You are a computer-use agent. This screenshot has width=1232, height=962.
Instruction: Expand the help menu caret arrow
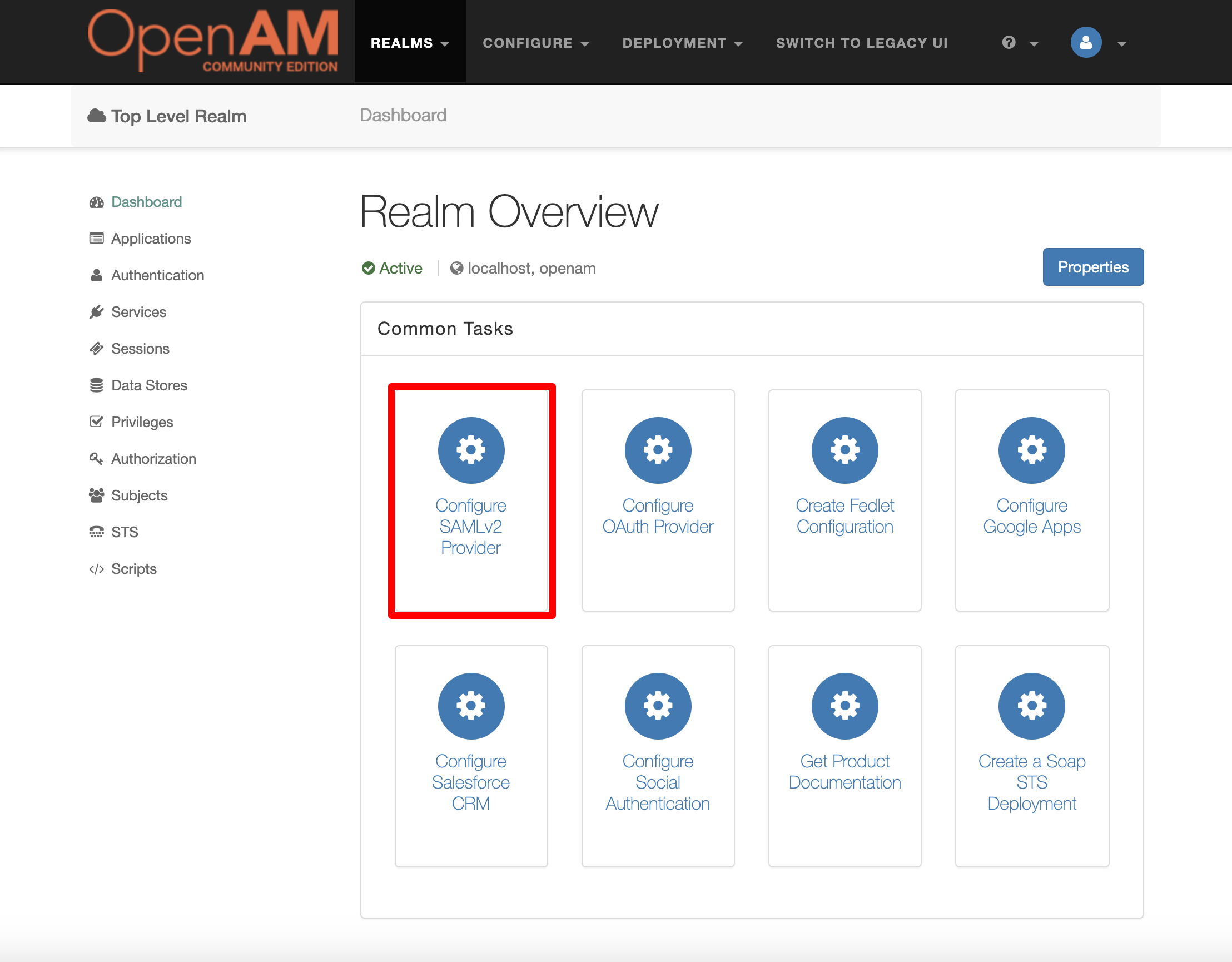pyautogui.click(x=1034, y=44)
